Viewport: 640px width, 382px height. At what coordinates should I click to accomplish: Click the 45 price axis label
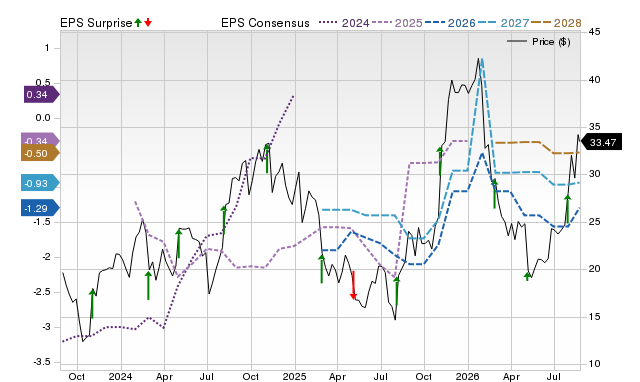click(x=595, y=32)
